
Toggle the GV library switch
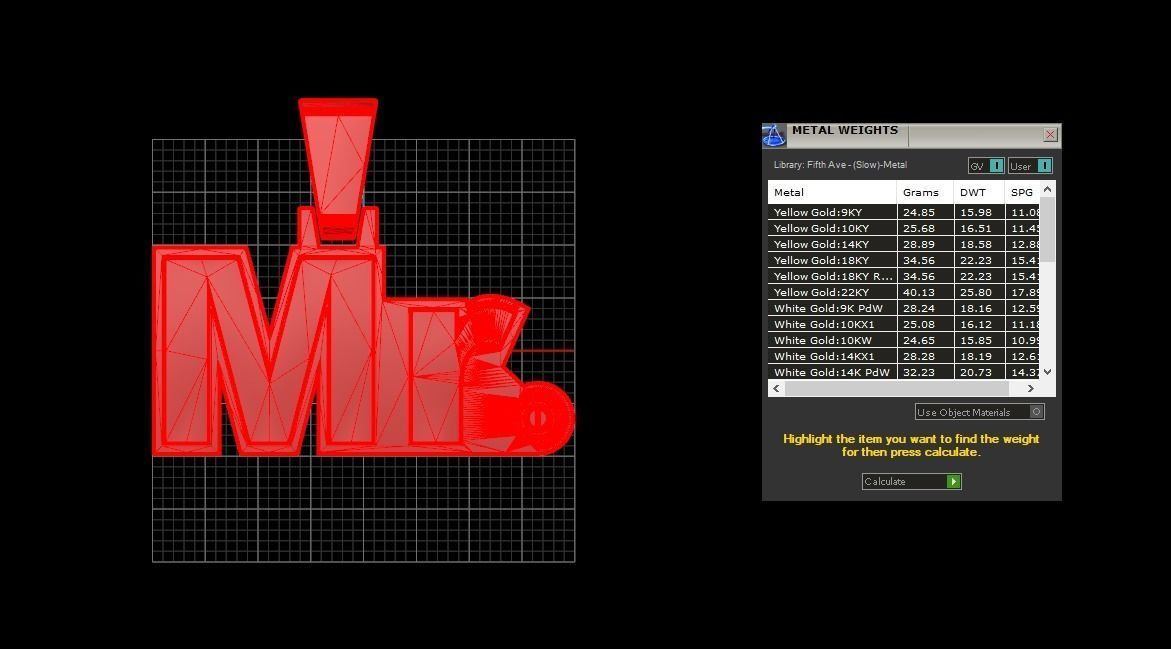tap(986, 166)
